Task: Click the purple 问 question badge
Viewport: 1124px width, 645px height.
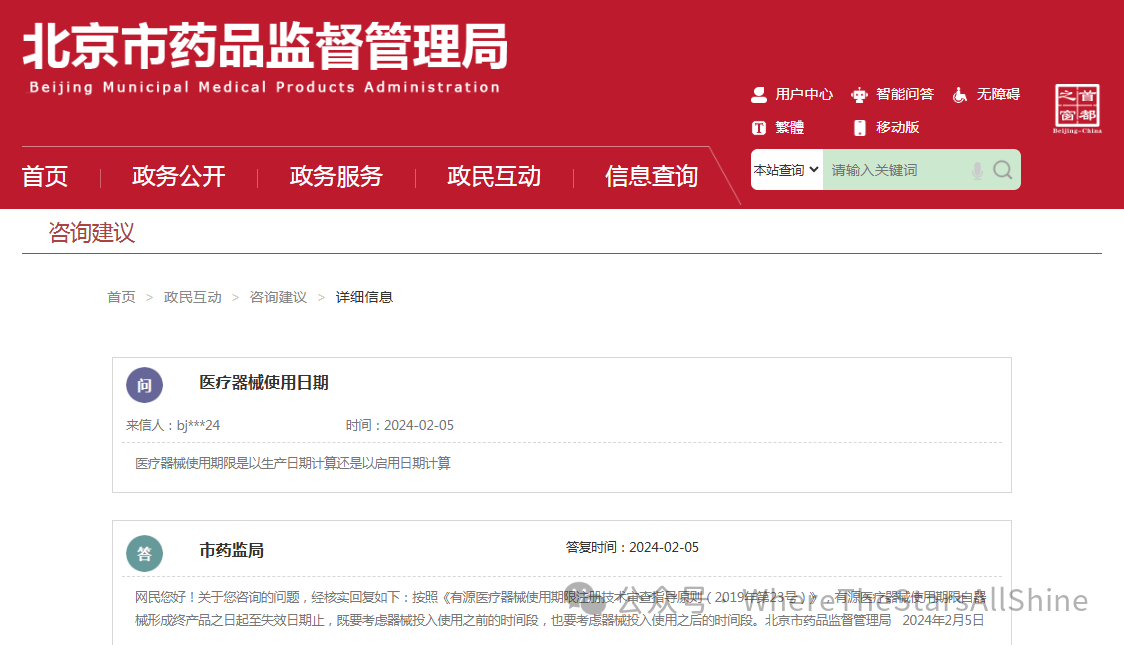Action: click(145, 386)
